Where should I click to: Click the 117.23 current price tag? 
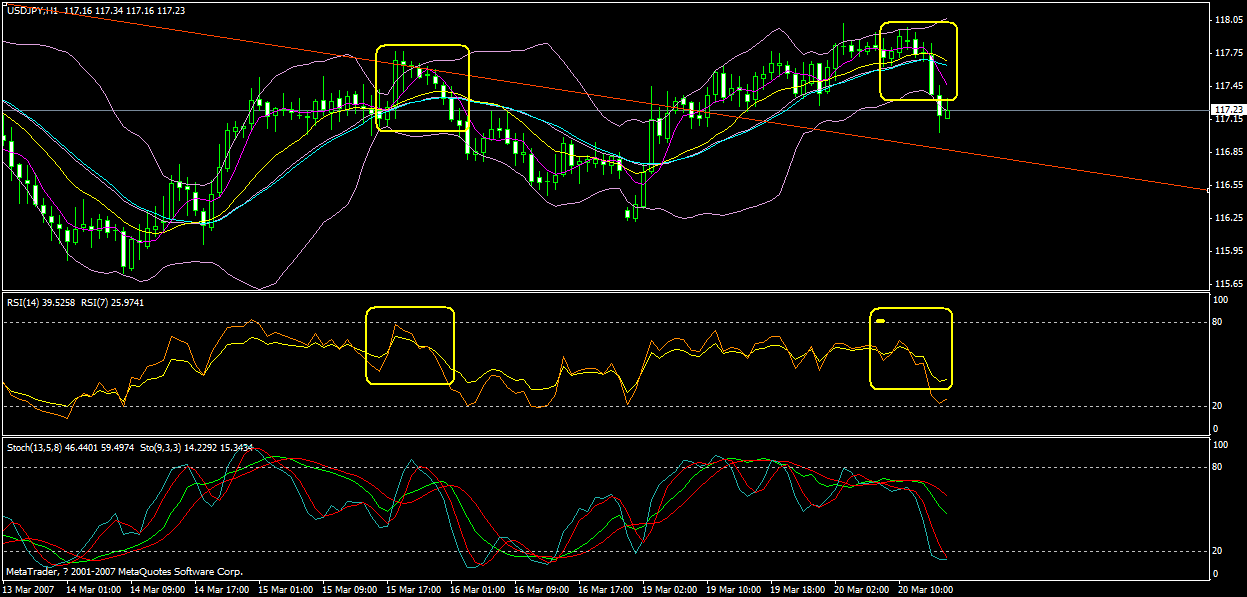pyautogui.click(x=1228, y=110)
